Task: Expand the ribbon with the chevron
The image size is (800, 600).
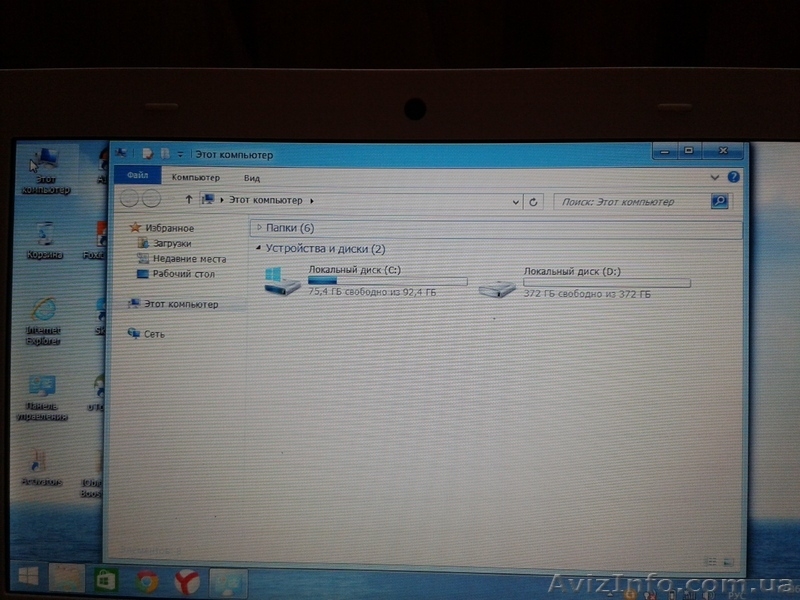Action: pos(715,177)
